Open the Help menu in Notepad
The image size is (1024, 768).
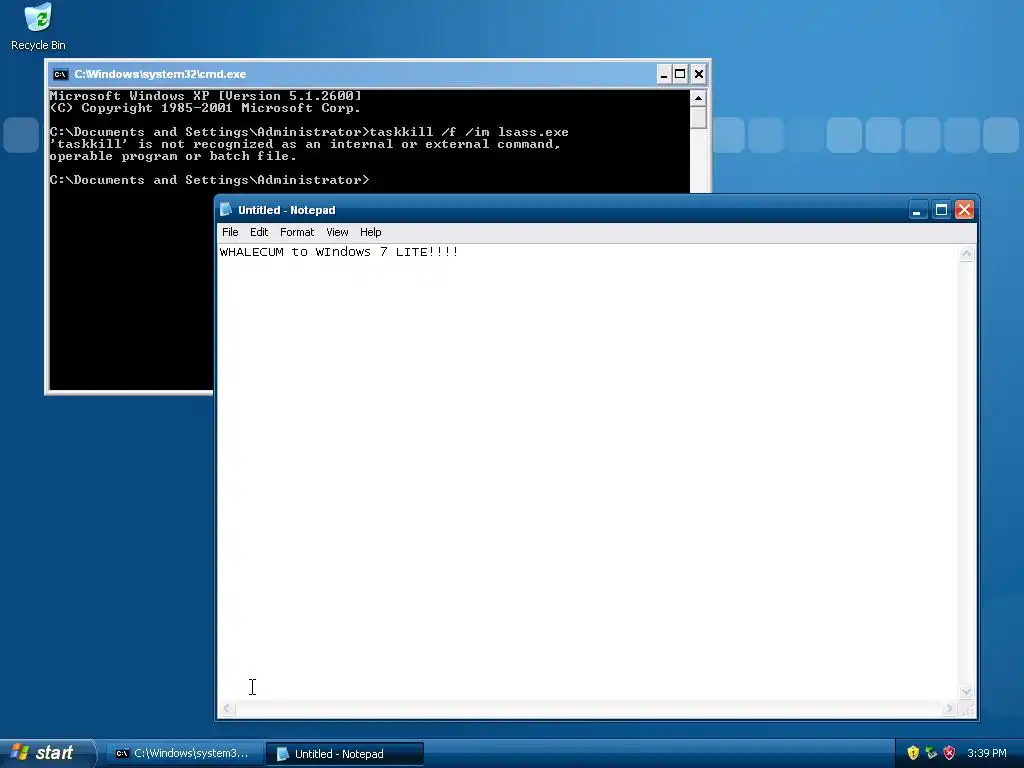pyautogui.click(x=370, y=232)
